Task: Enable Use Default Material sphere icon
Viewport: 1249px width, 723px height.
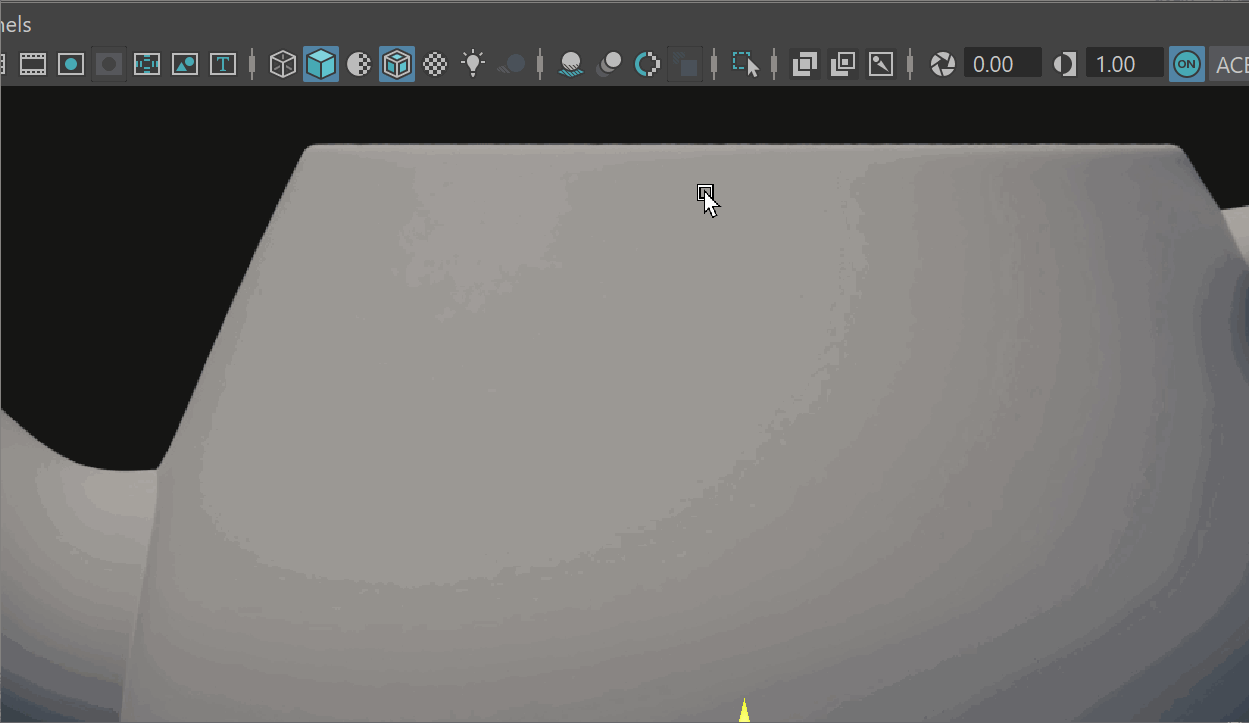Action: pos(359,64)
